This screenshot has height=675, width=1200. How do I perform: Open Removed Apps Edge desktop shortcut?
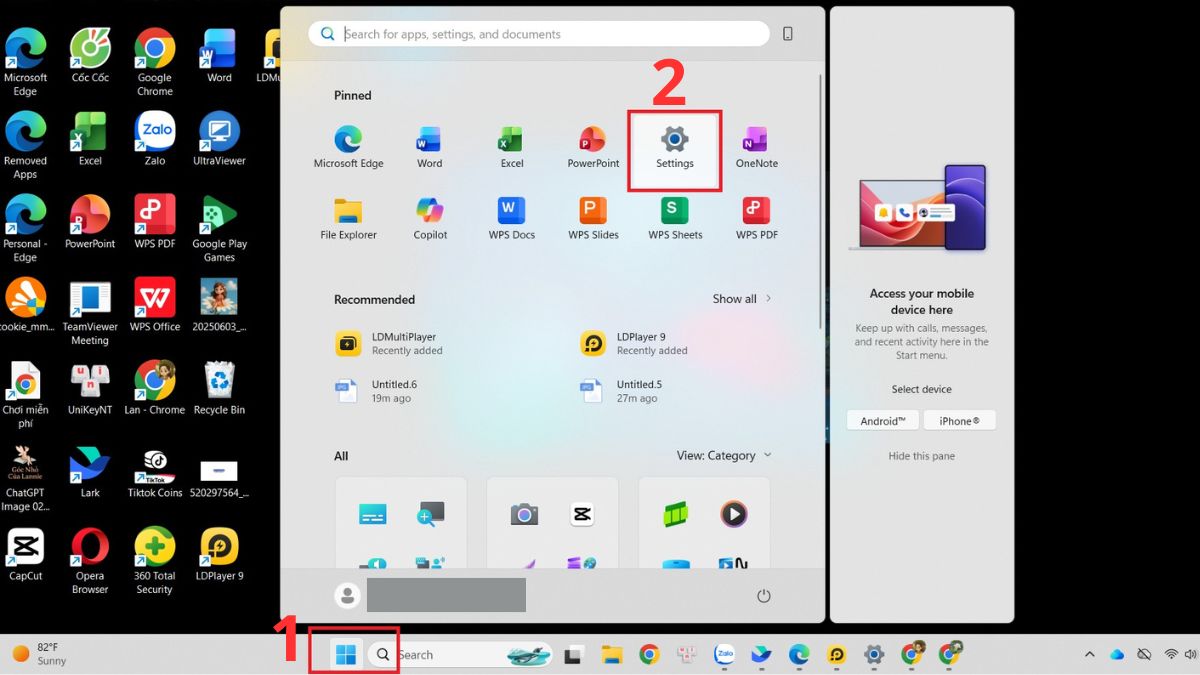(25, 145)
